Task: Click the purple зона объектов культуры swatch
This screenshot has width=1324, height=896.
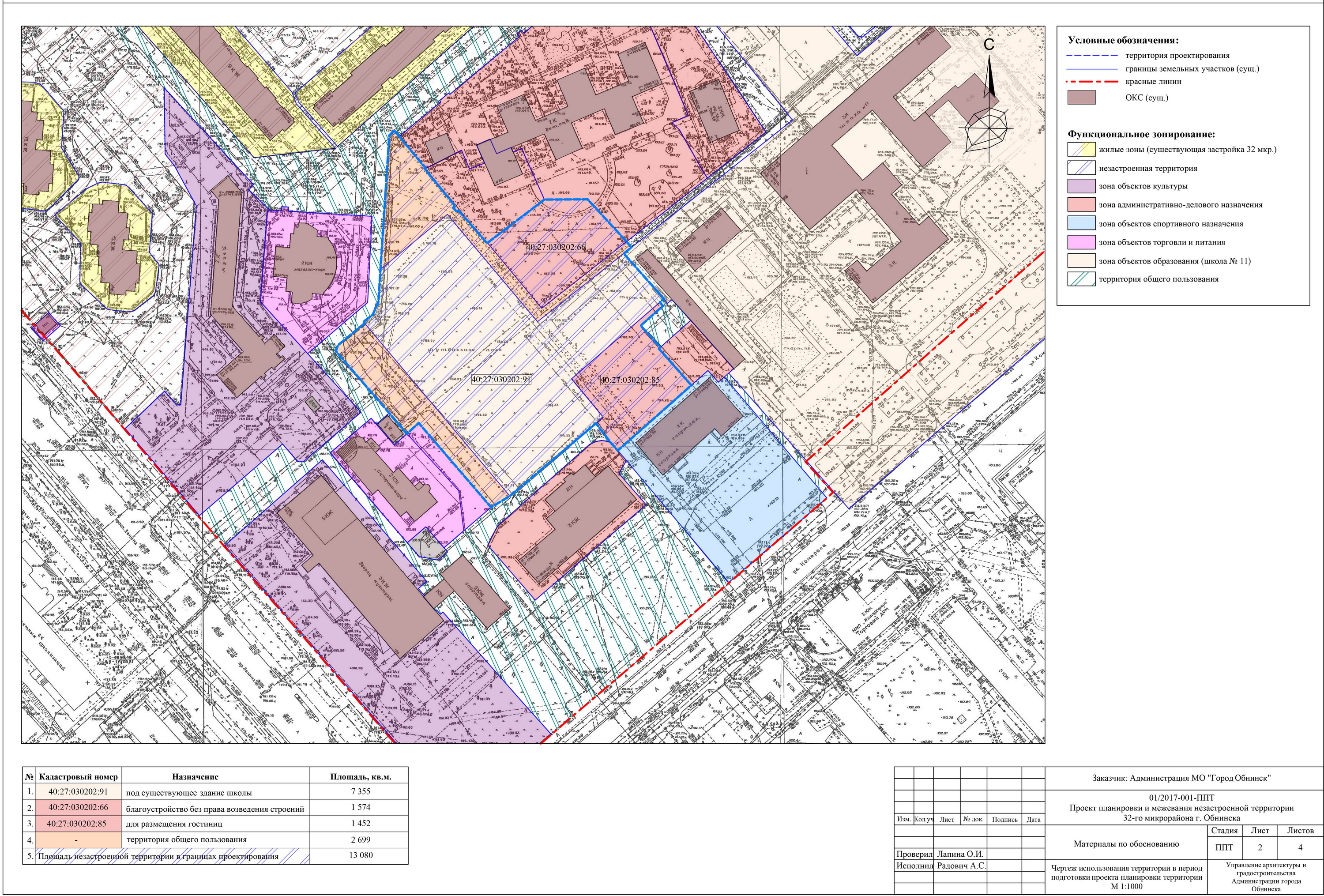Action: [1081, 186]
